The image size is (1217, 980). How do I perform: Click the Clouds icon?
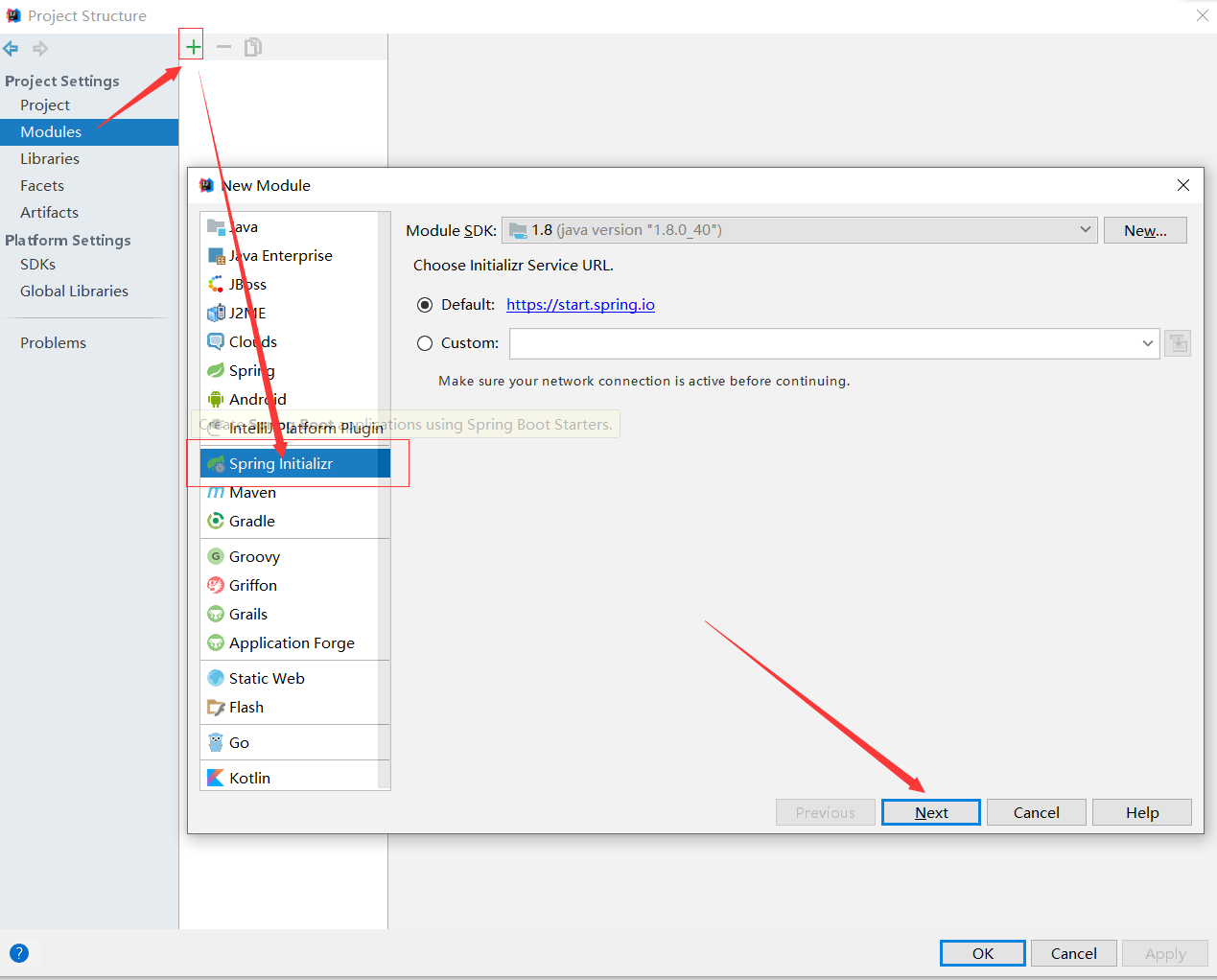pos(216,342)
